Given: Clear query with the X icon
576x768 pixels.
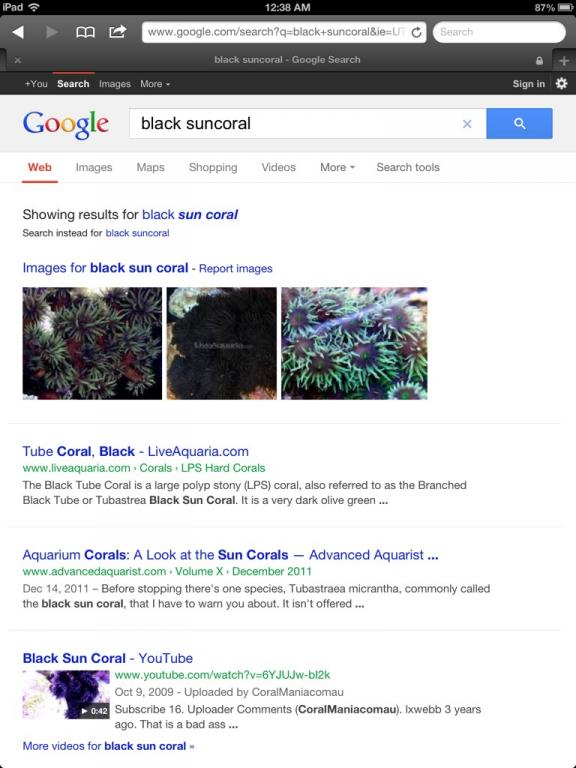Looking at the screenshot, I should [467, 124].
